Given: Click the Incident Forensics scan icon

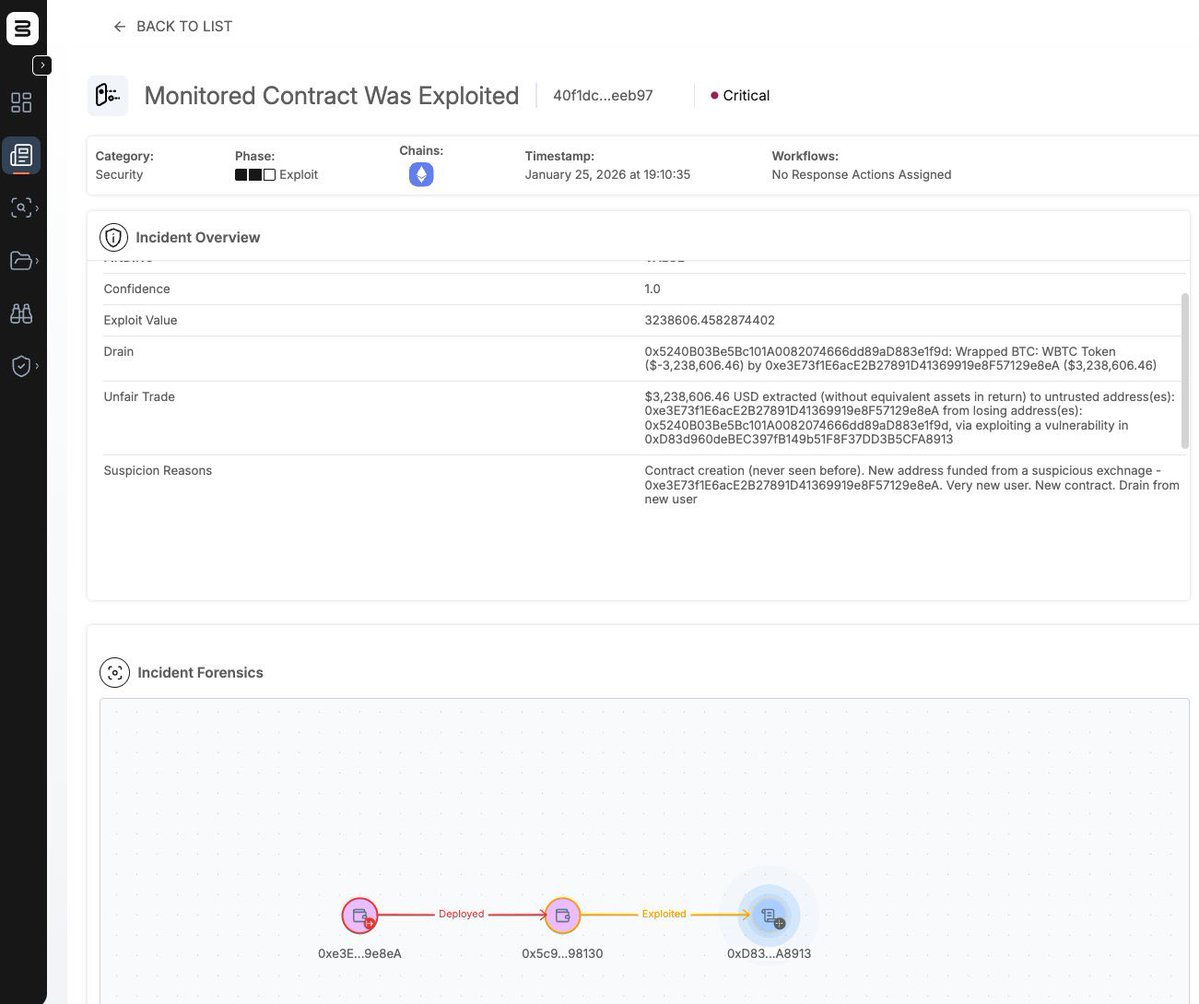Looking at the screenshot, I should point(115,673).
